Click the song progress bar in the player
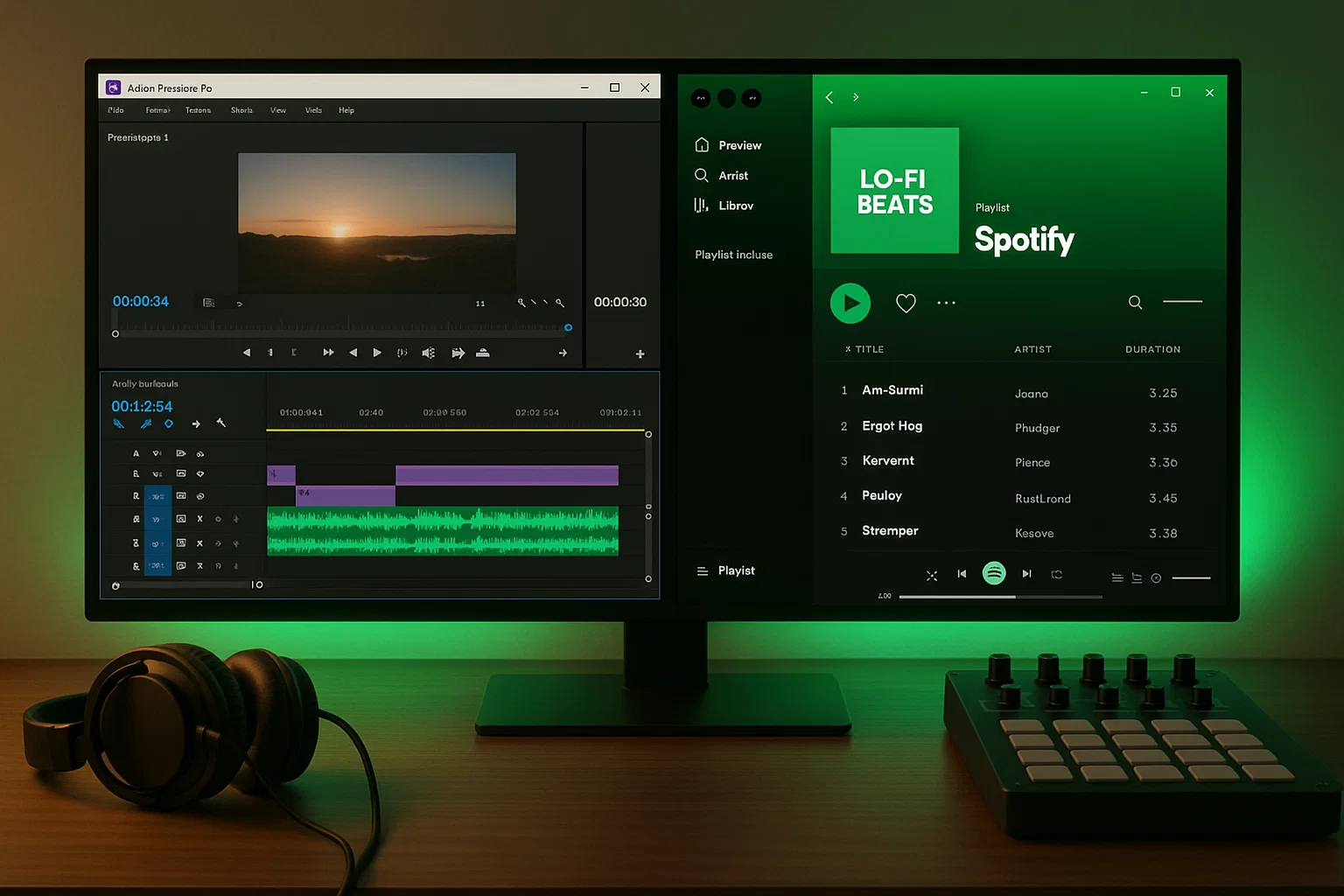 click(x=1000, y=597)
